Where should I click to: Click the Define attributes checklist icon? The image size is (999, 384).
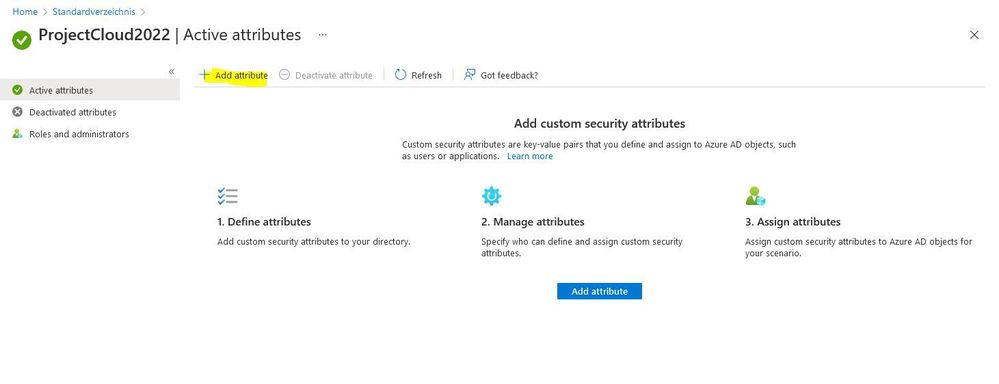[x=227, y=196]
